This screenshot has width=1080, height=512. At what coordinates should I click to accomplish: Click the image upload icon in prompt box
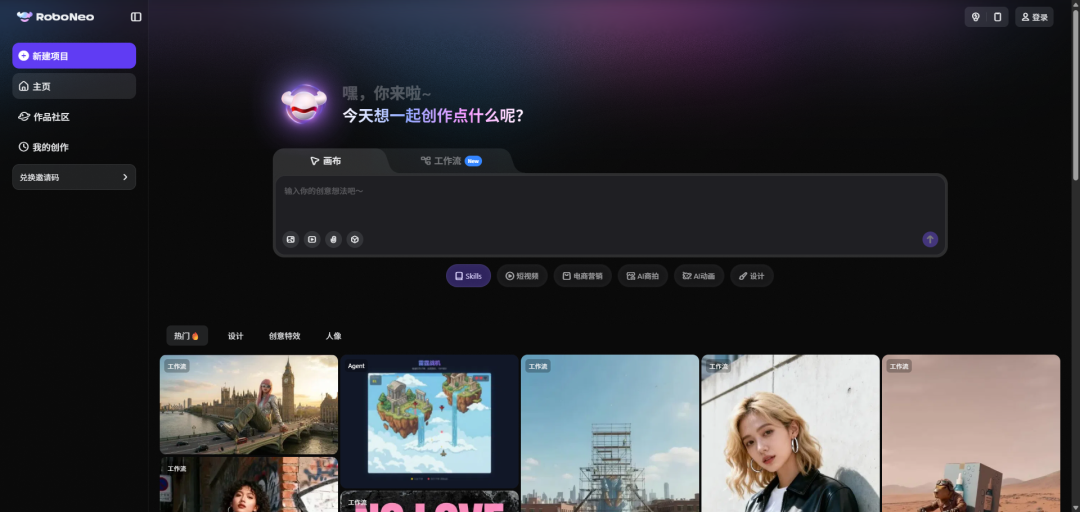click(x=290, y=239)
